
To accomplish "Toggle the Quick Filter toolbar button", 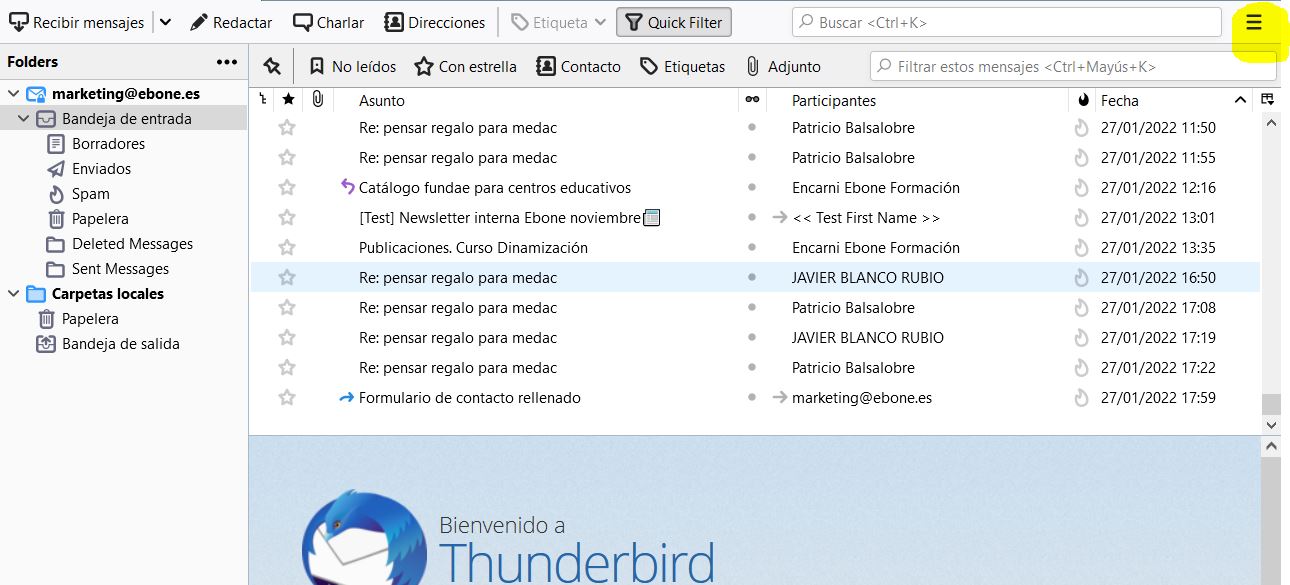I will coord(674,22).
